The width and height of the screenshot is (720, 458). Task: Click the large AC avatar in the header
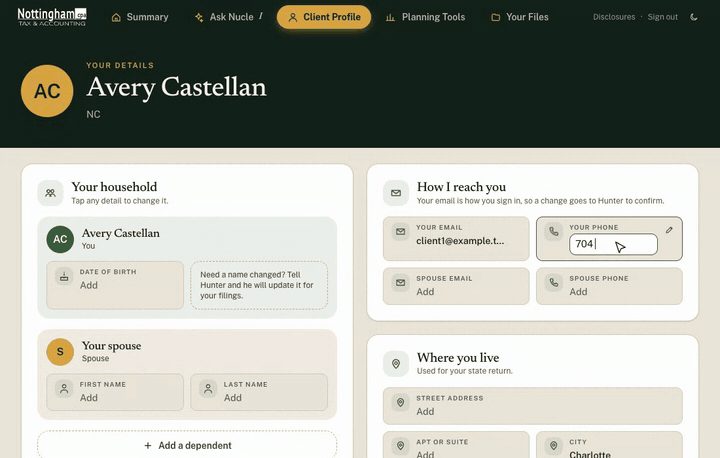(47, 91)
